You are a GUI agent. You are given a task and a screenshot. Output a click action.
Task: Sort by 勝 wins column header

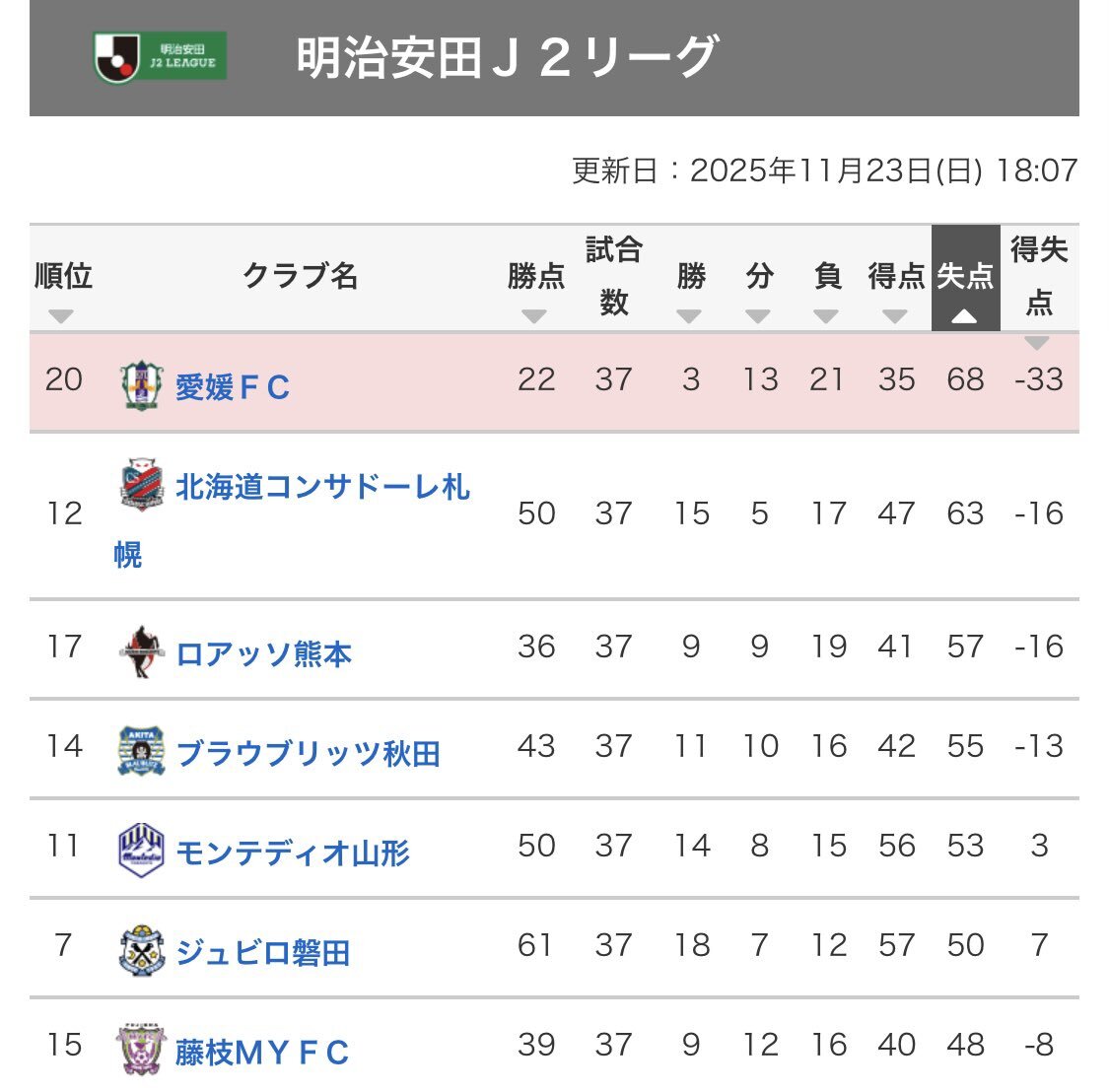pyautogui.click(x=690, y=280)
